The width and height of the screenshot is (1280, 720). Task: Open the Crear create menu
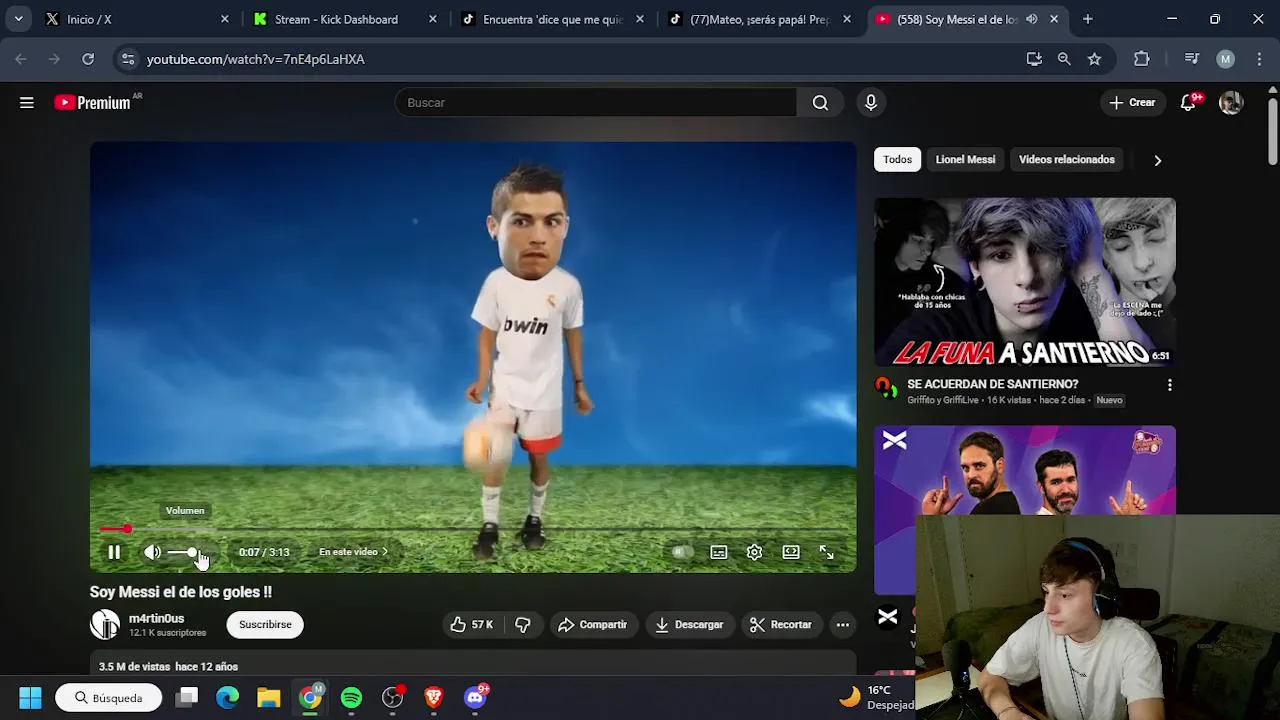tap(1132, 102)
